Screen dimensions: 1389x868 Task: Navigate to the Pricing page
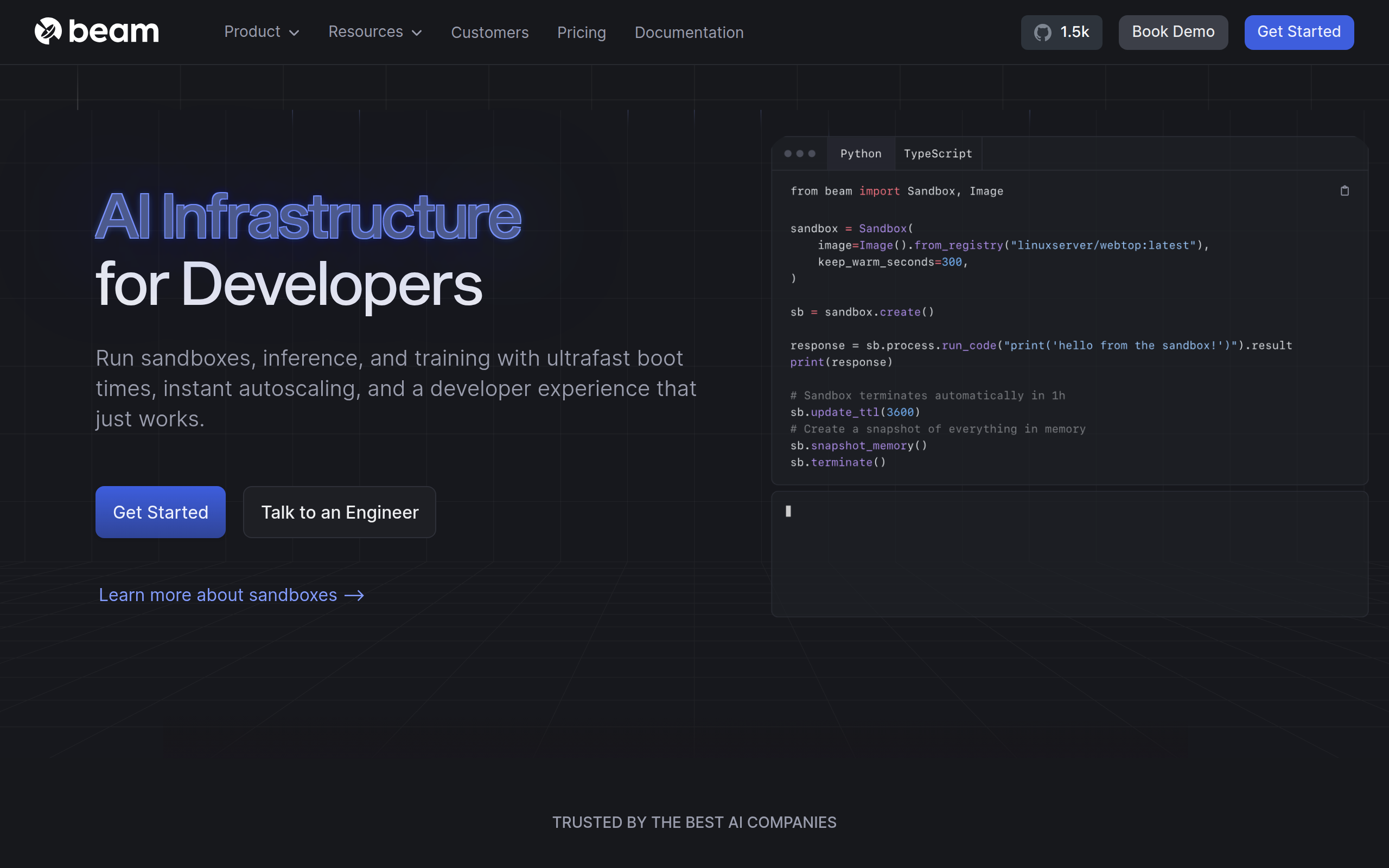click(x=581, y=33)
